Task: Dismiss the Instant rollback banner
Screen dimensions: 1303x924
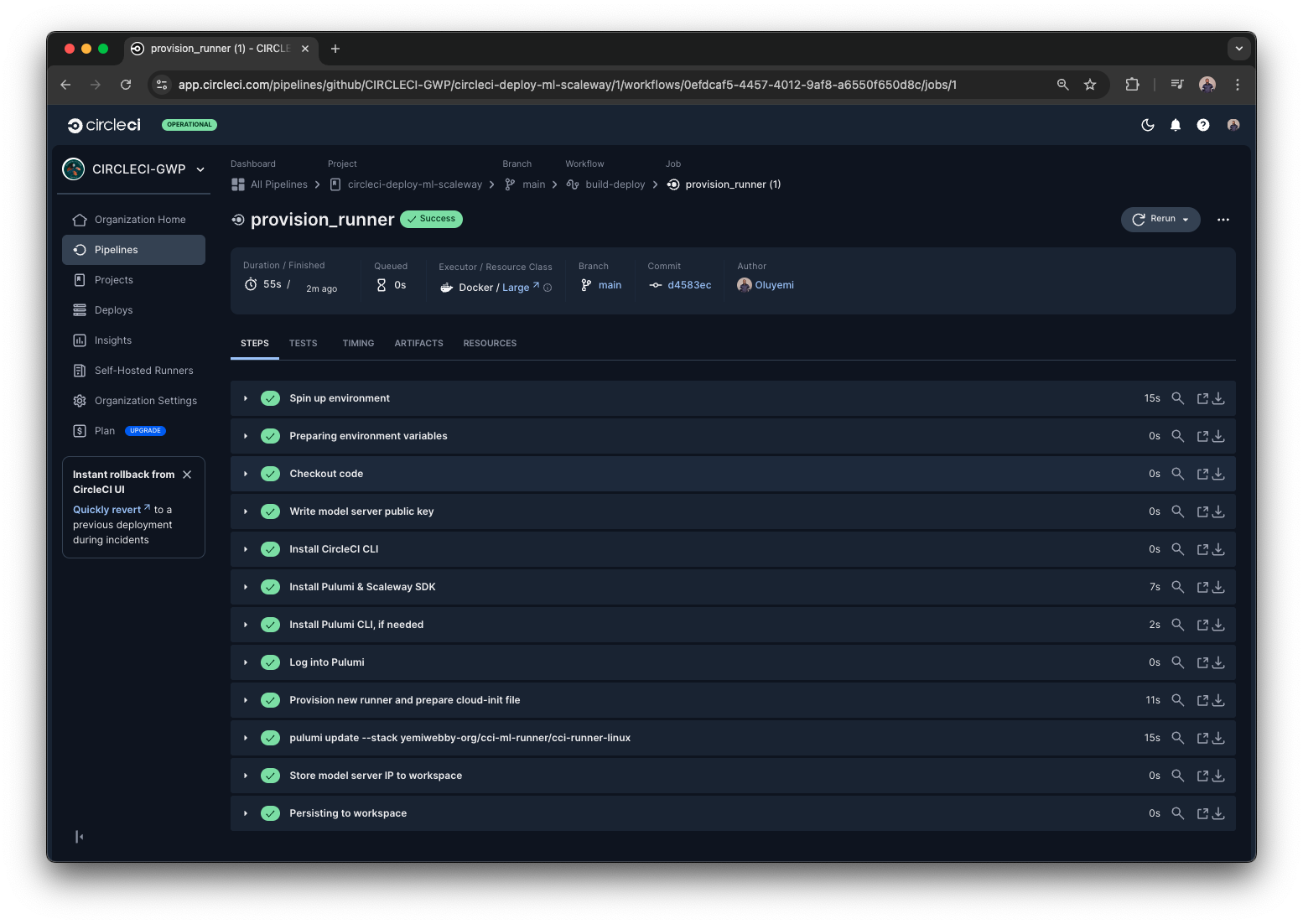Action: point(187,475)
